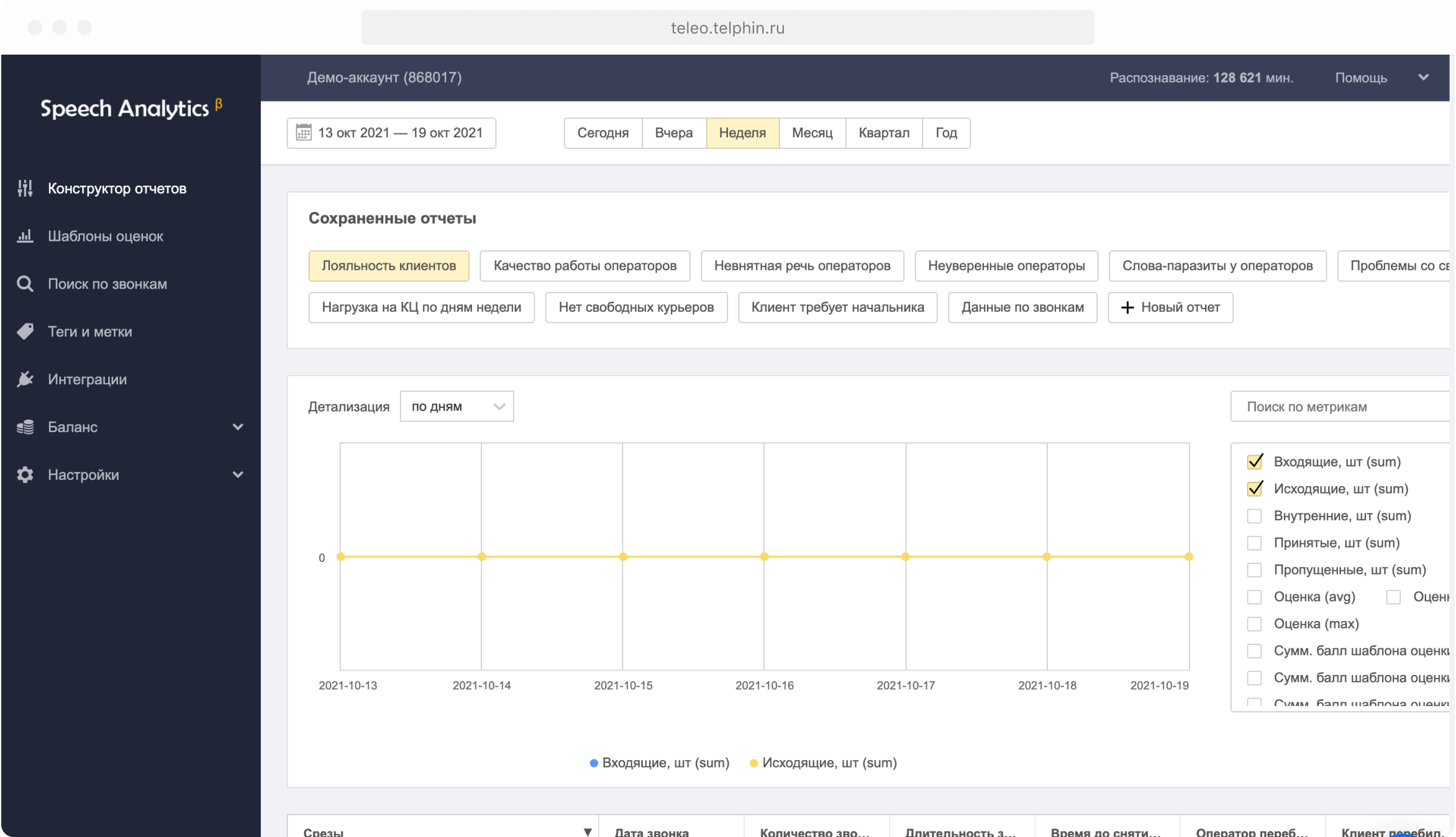Click the Поиск по метрикам input field
This screenshot has height=837, width=1456.
pos(1338,406)
